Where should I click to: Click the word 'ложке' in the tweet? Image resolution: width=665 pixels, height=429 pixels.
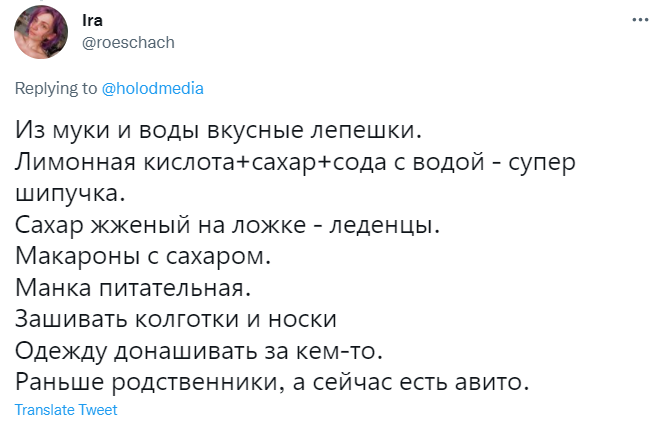coord(268,224)
